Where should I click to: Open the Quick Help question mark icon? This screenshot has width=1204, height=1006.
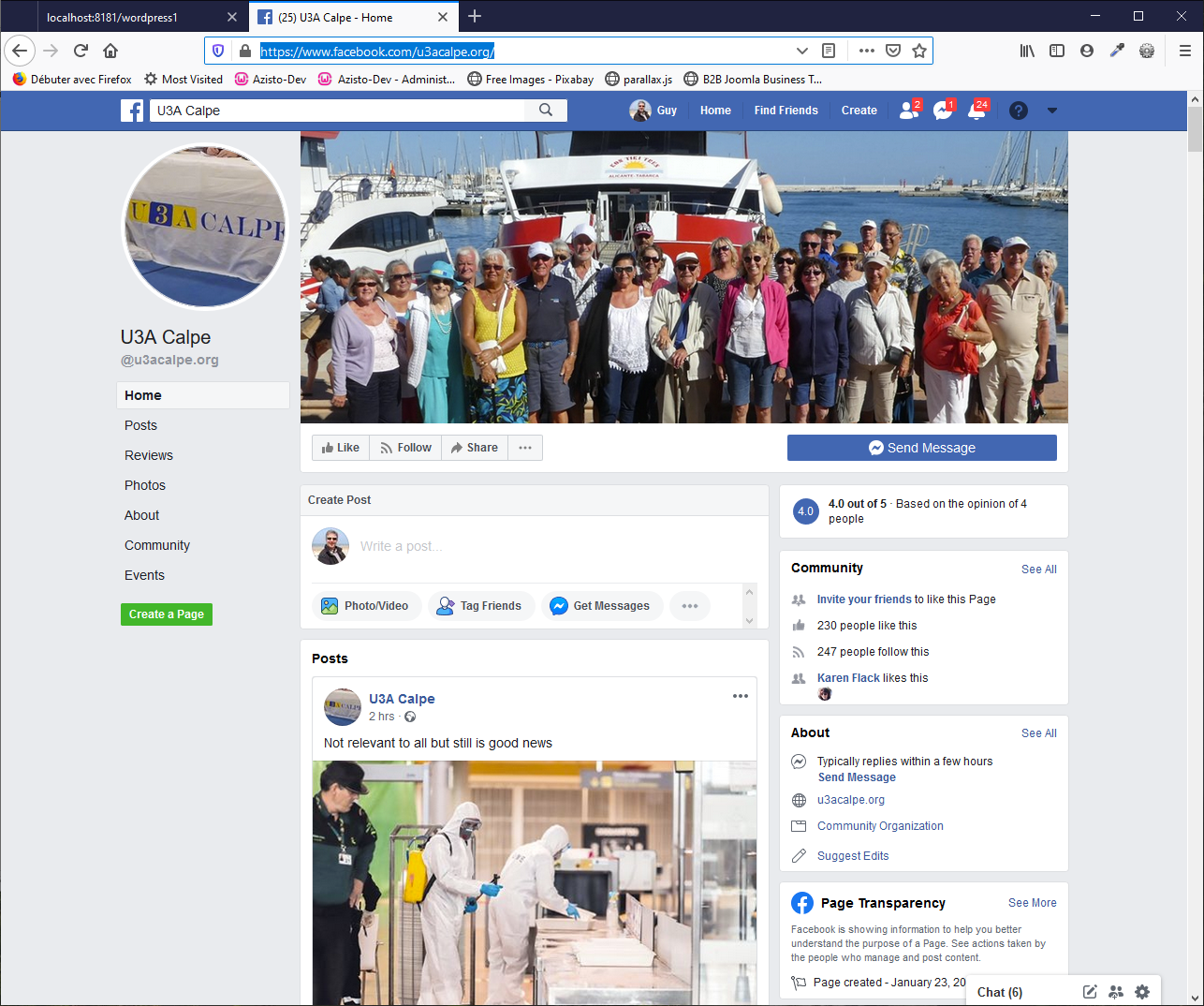1019,111
